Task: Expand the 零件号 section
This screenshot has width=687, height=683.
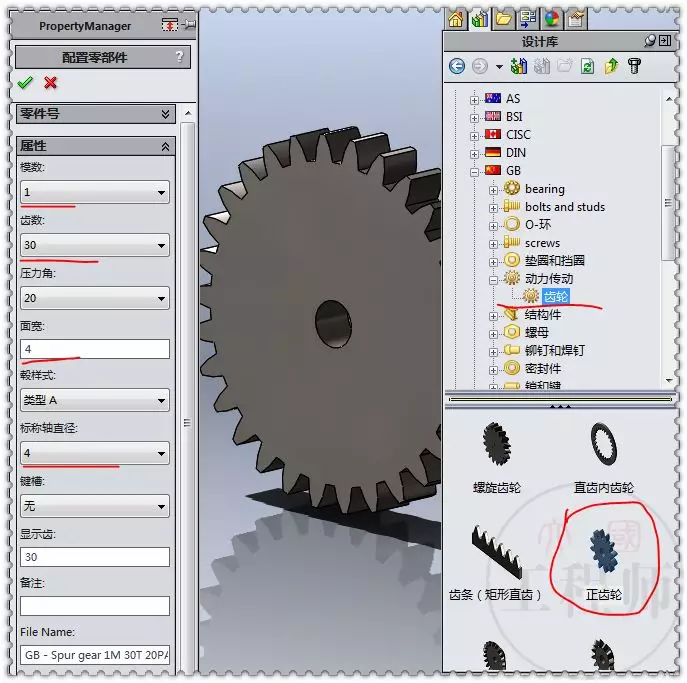Action: pos(165,114)
